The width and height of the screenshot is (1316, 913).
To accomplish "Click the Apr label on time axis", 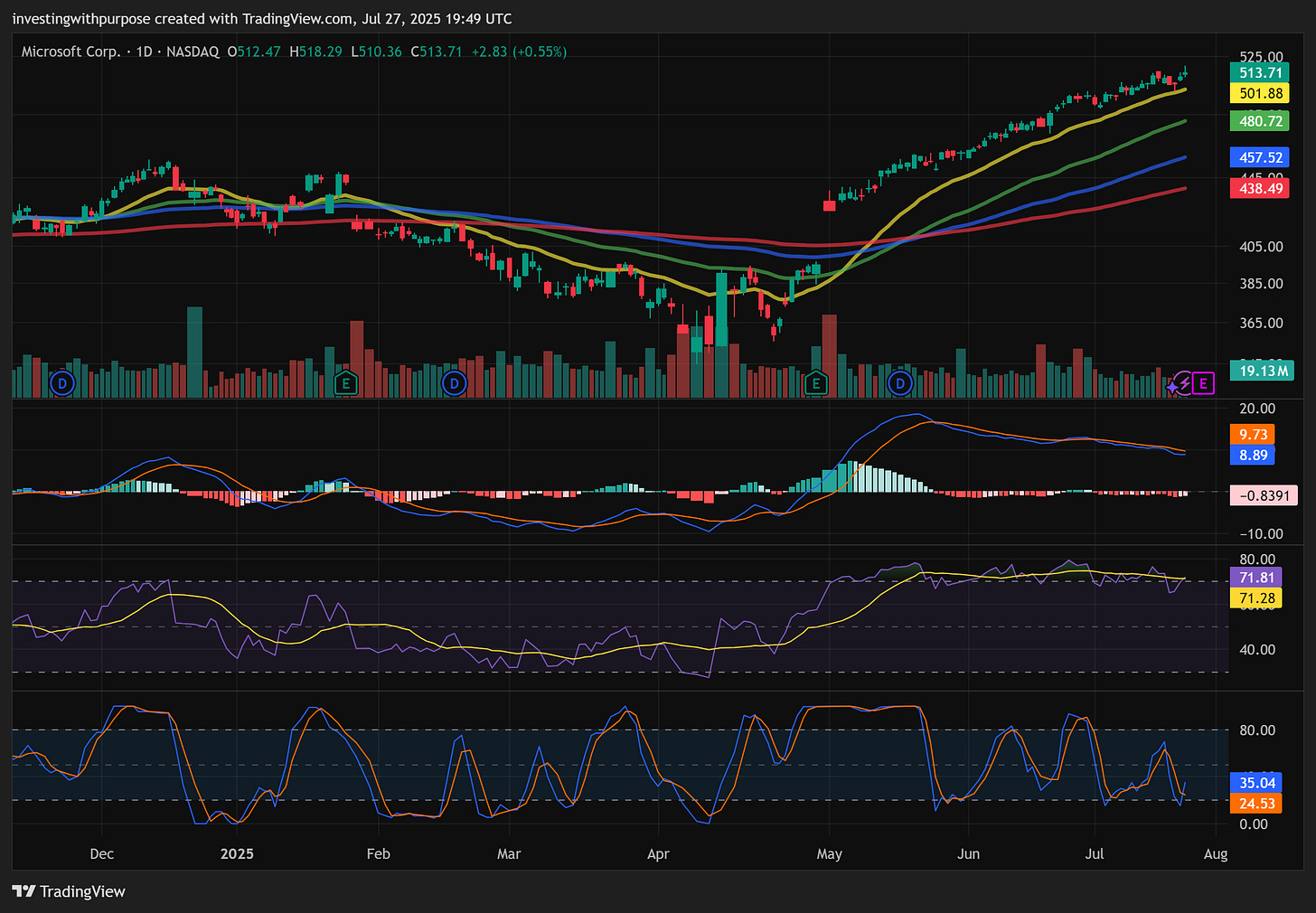I will [658, 853].
